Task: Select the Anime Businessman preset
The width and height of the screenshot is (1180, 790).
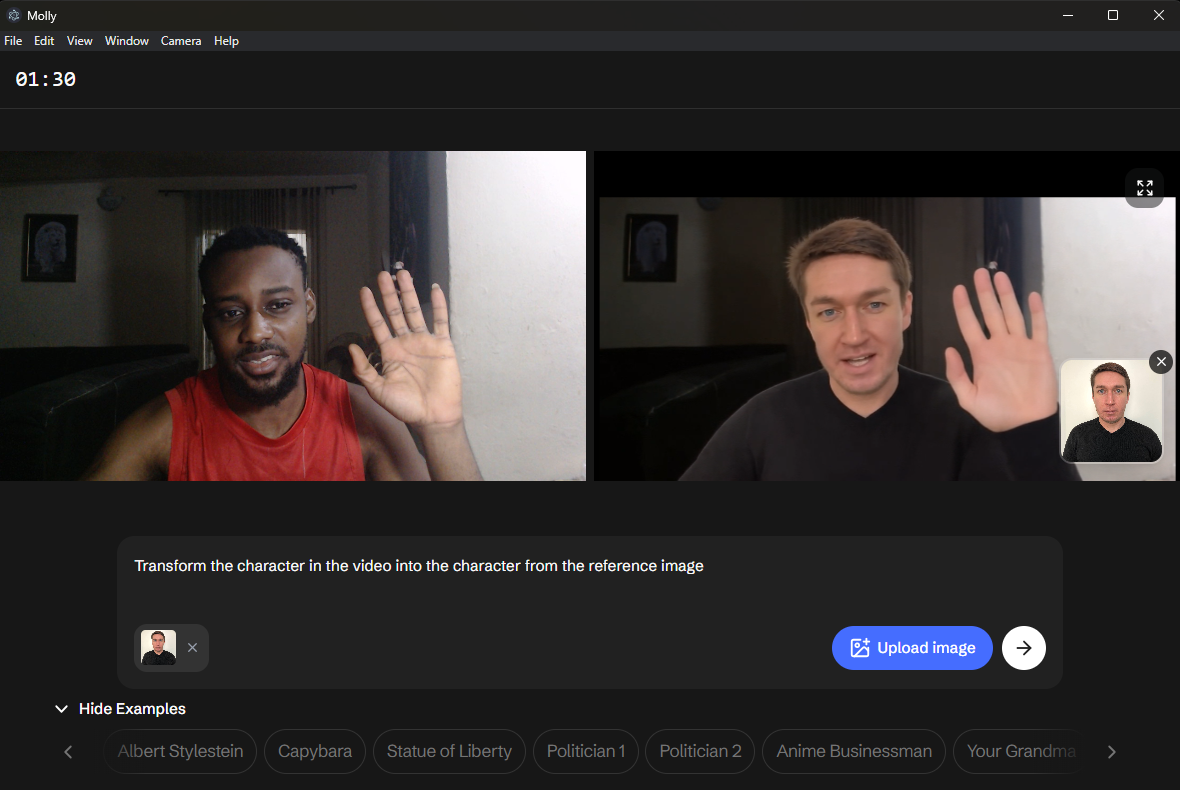Action: pos(853,751)
